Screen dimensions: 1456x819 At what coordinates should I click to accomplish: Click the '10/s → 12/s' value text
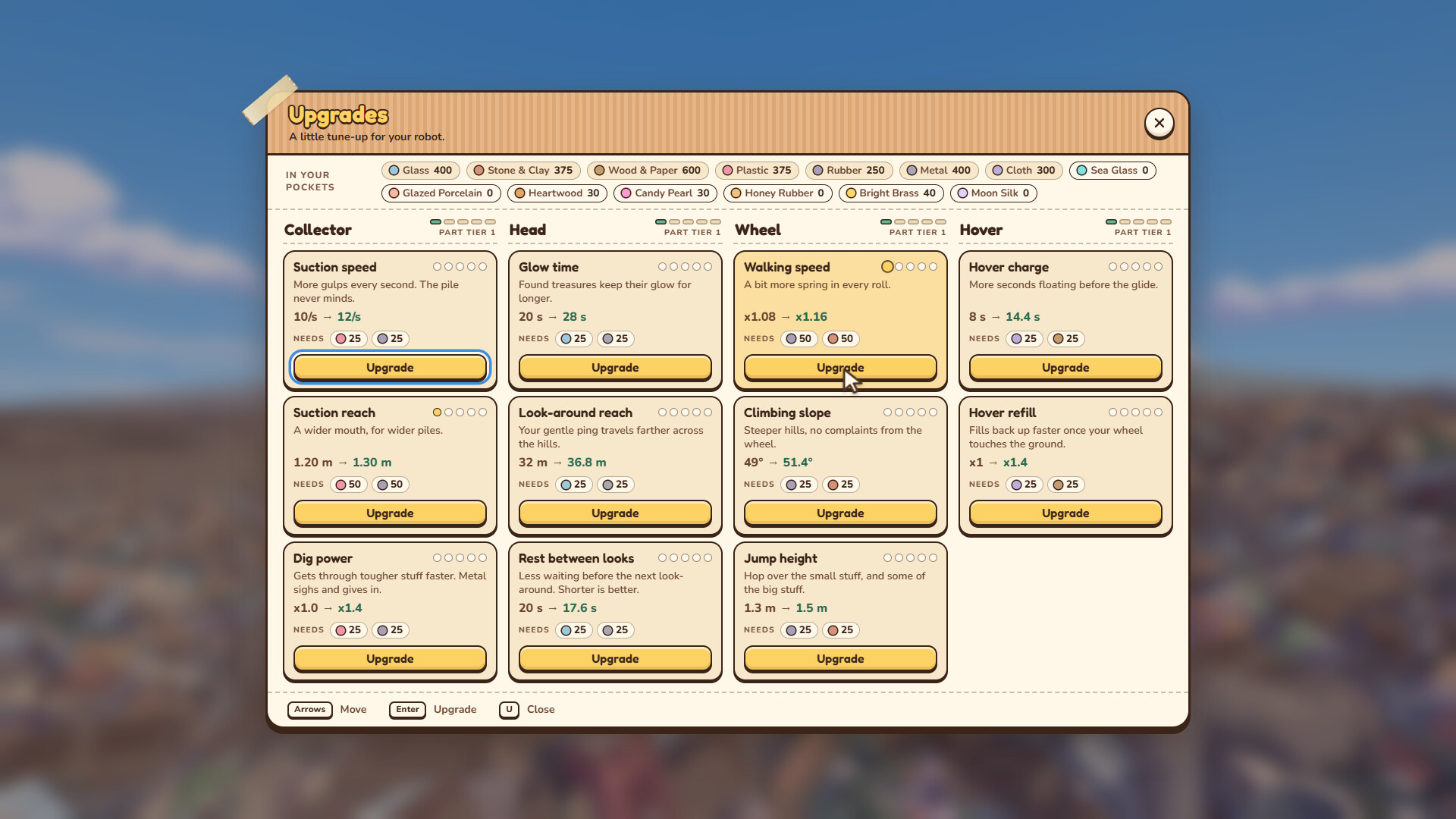point(328,316)
